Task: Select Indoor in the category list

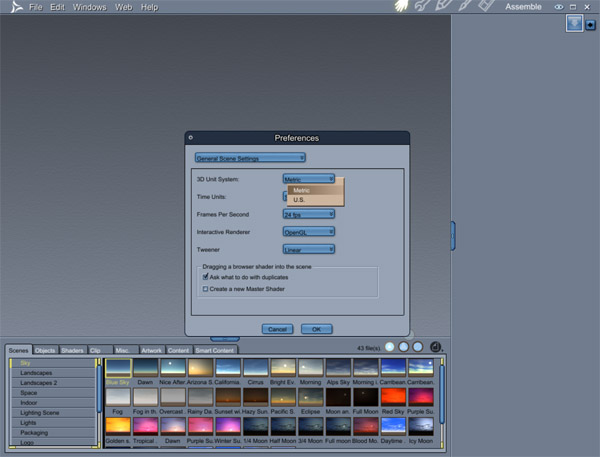Action: click(53, 403)
